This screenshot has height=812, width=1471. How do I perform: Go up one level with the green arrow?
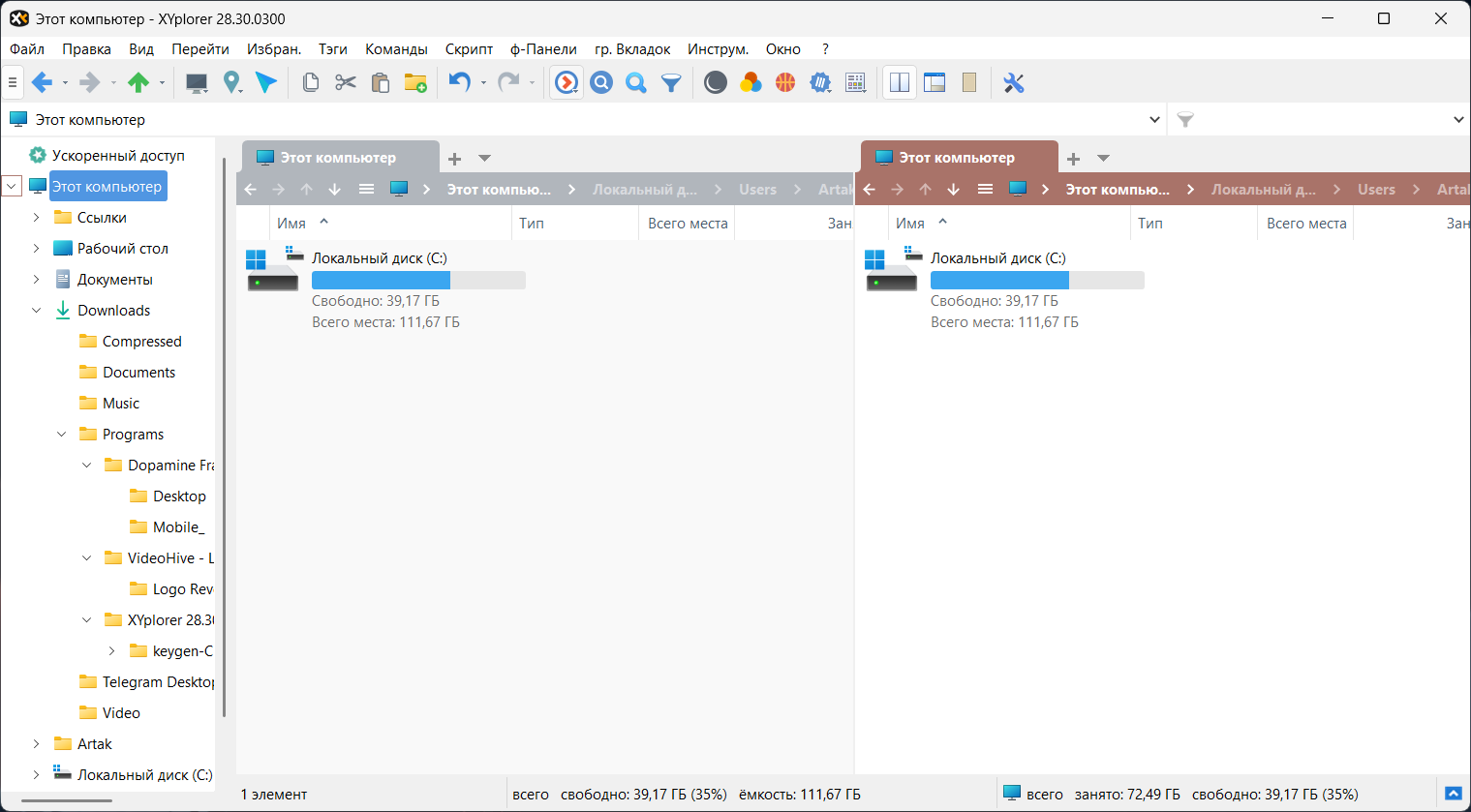tap(138, 83)
